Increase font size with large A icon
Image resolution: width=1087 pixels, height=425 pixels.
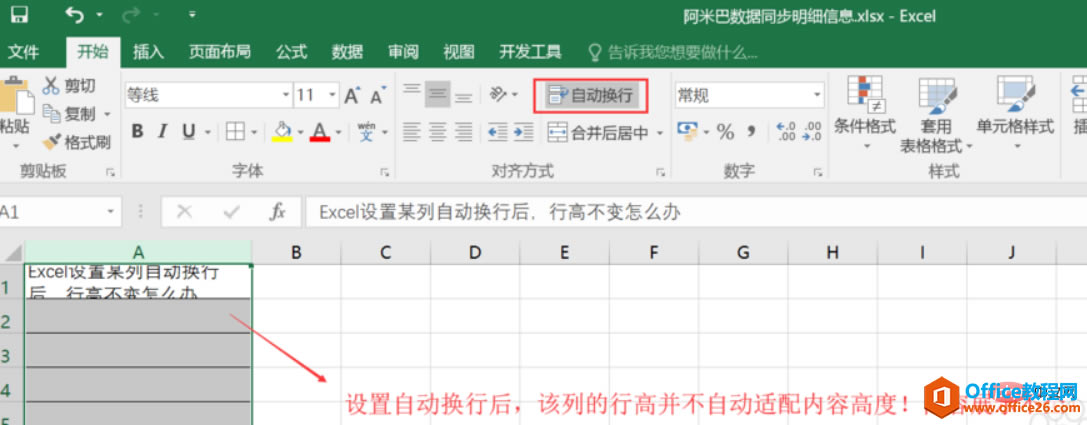click(352, 95)
